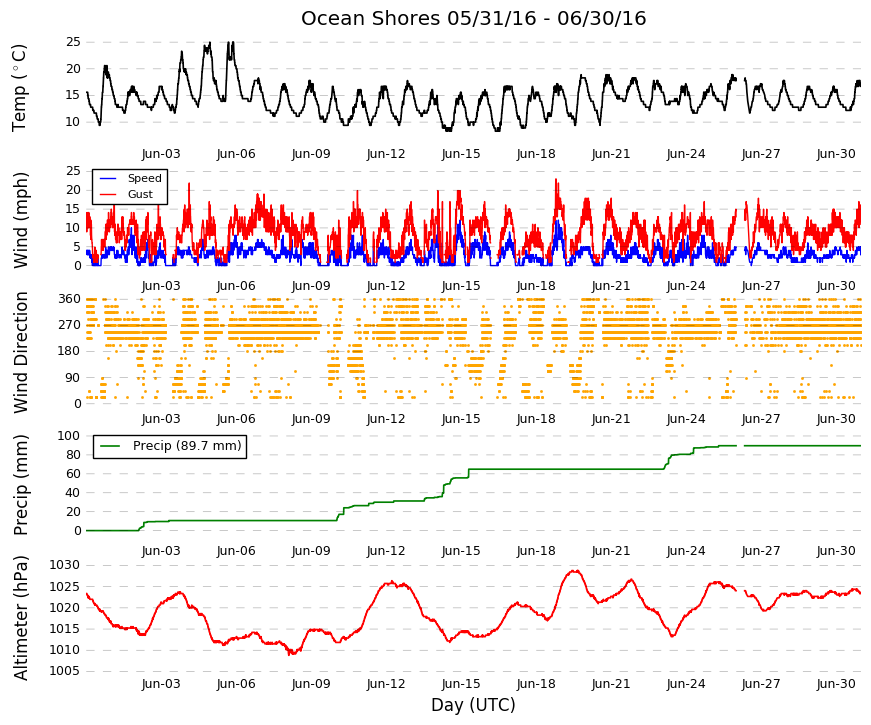Click the Altimeter (hPa) axis label
Screen dimensions: 871x725
[20, 617]
